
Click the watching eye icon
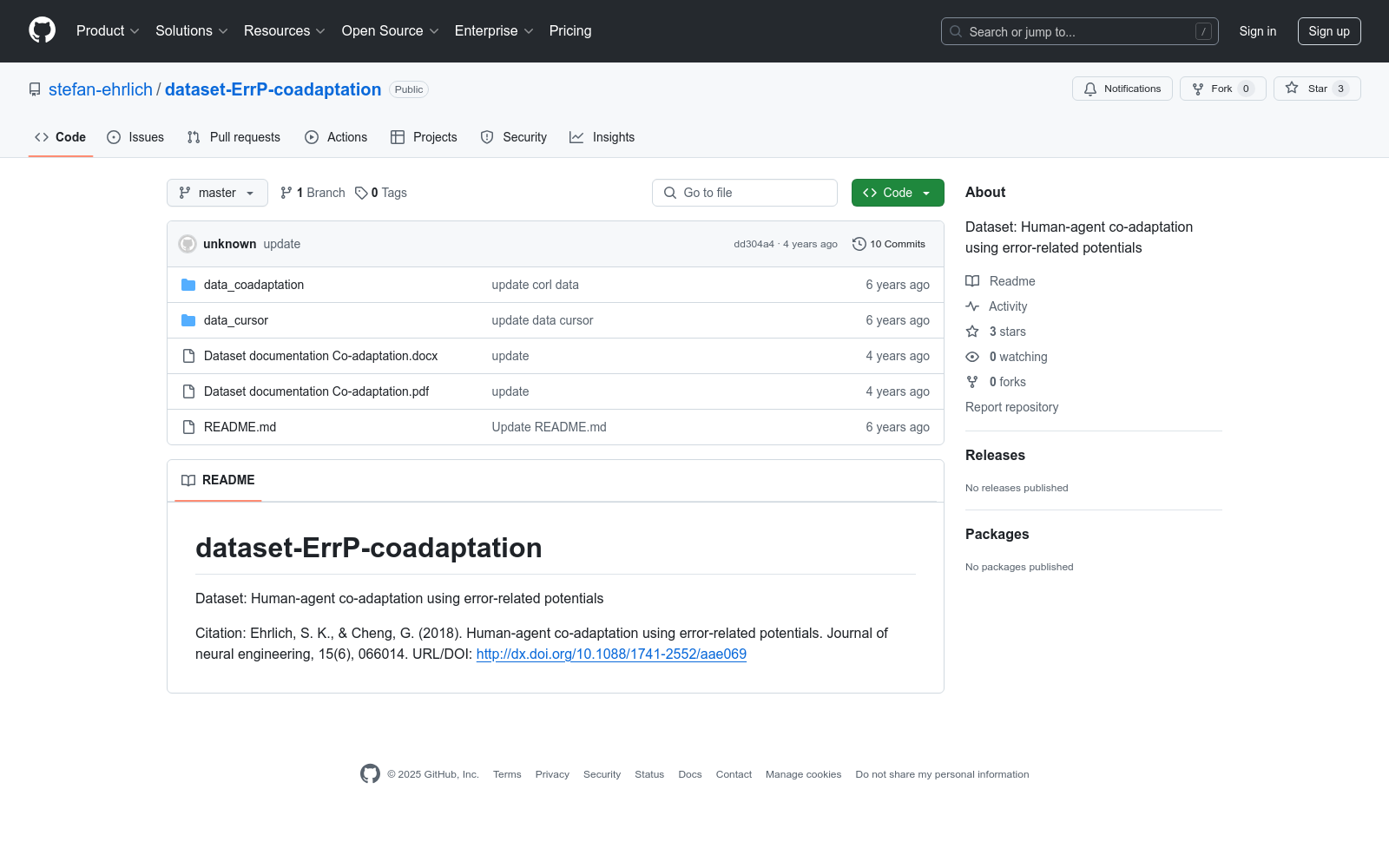tap(972, 357)
